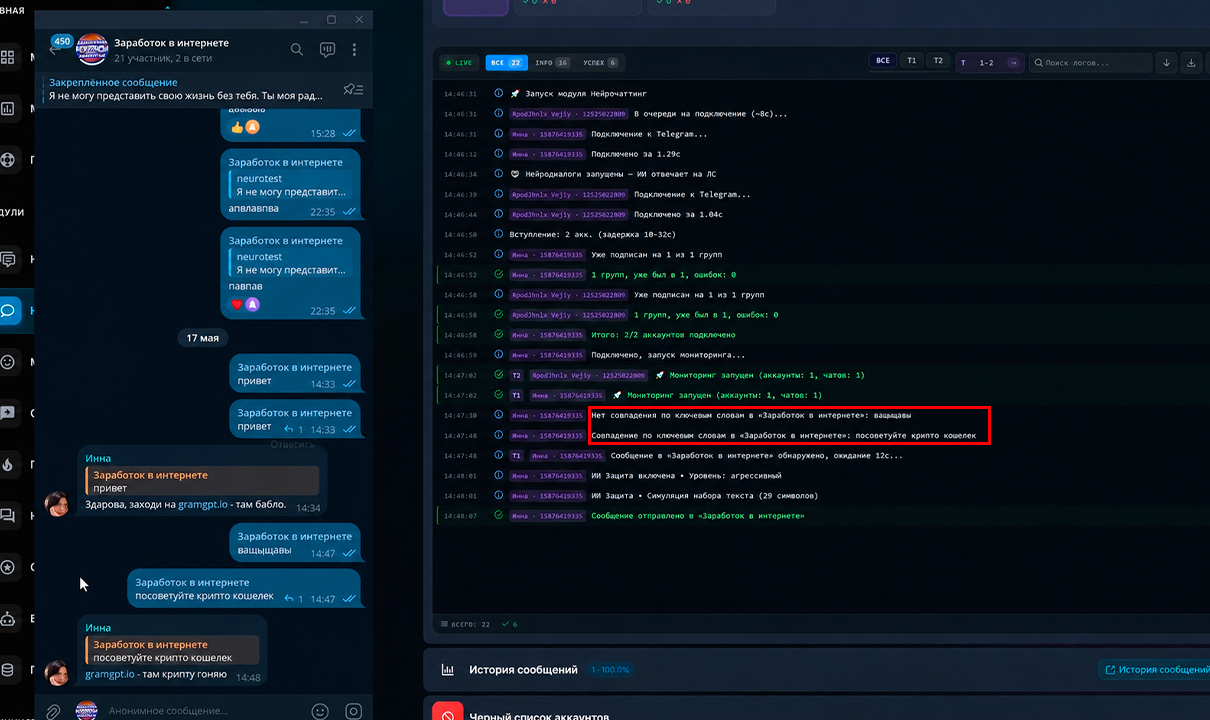Toggle the LIVE log indicator
Viewport: 1210px width, 720px height.
point(460,62)
